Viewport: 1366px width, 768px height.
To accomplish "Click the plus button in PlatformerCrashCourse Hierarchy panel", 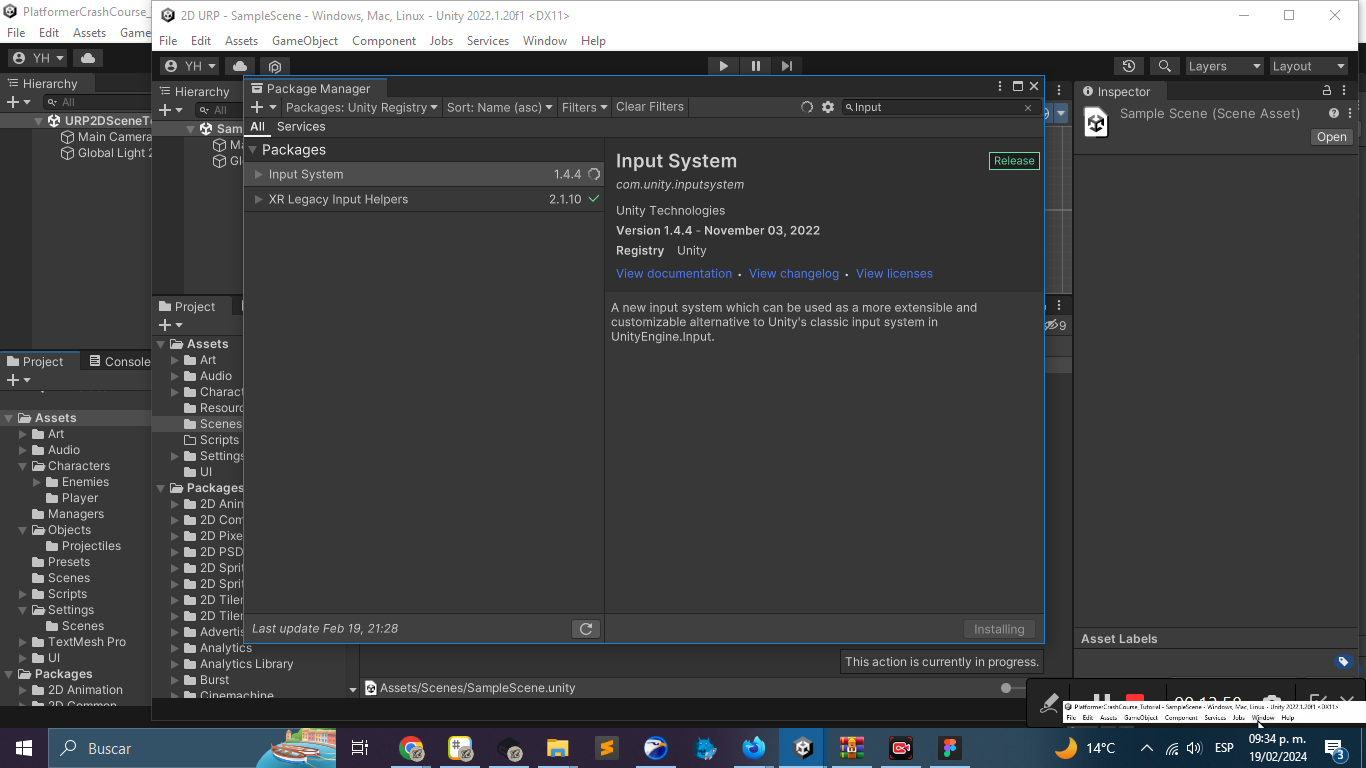I will click(18, 102).
